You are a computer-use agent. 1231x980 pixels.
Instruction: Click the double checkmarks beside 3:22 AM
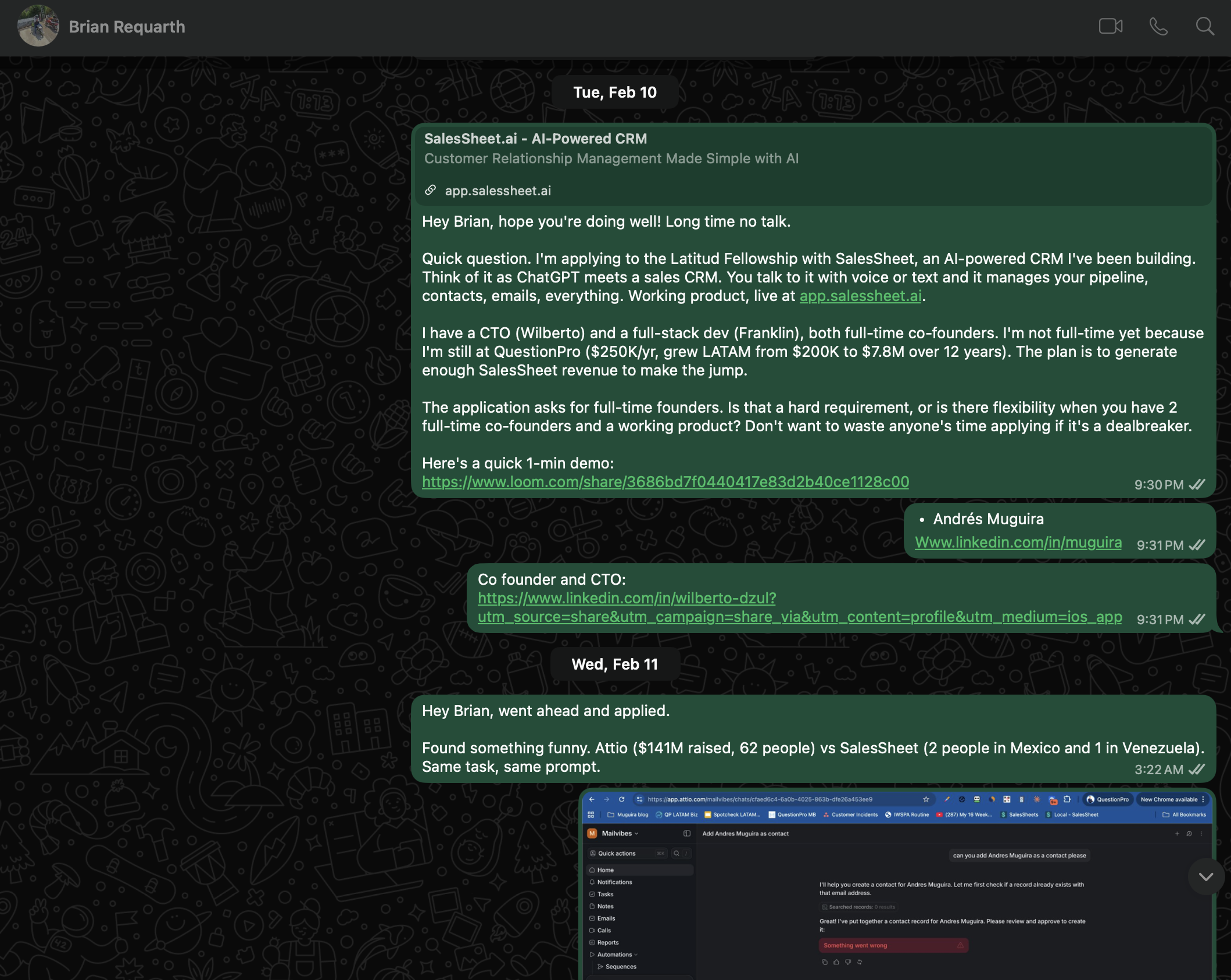(1197, 770)
